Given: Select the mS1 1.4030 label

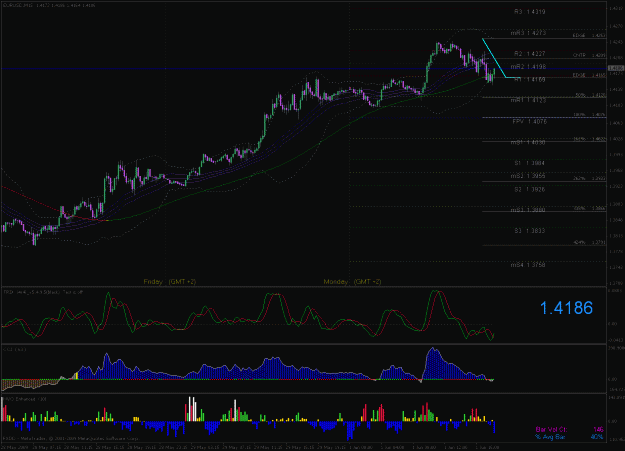Looking at the screenshot, I should (x=528, y=142).
